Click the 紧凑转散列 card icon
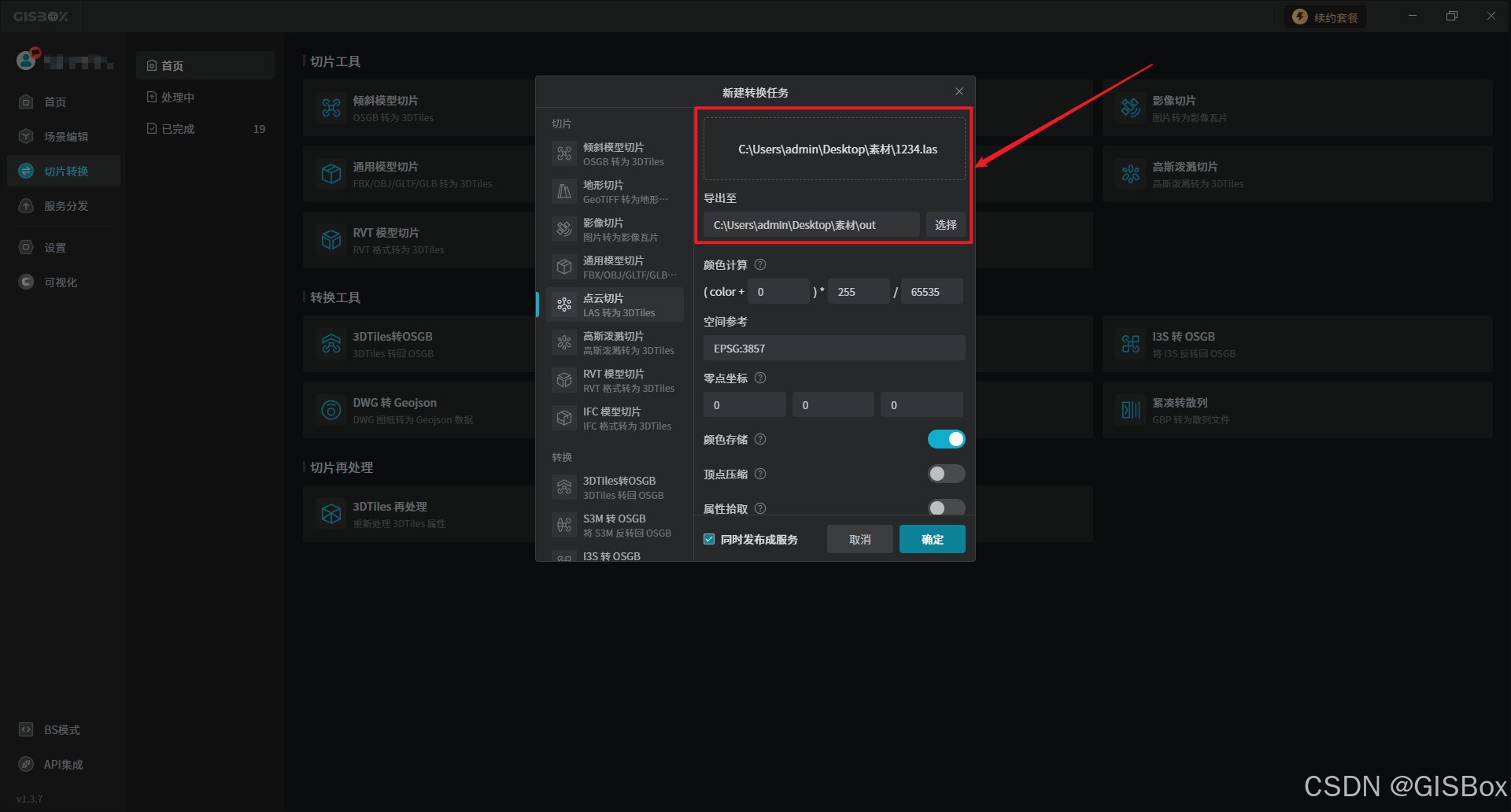Image resolution: width=1511 pixels, height=812 pixels. [1131, 410]
